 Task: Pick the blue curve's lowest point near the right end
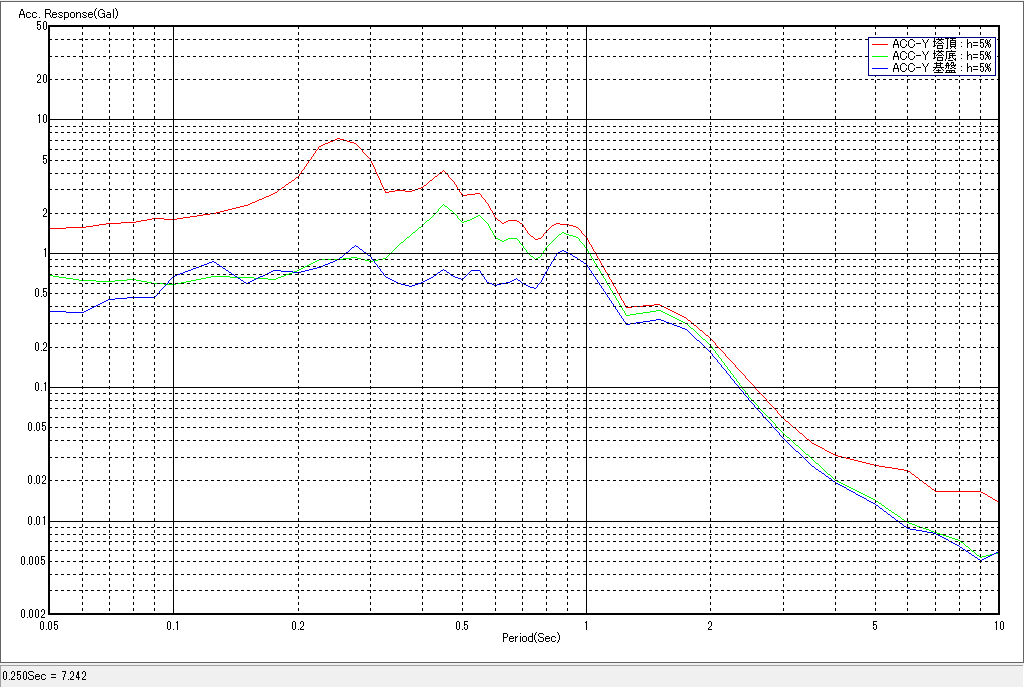981,560
